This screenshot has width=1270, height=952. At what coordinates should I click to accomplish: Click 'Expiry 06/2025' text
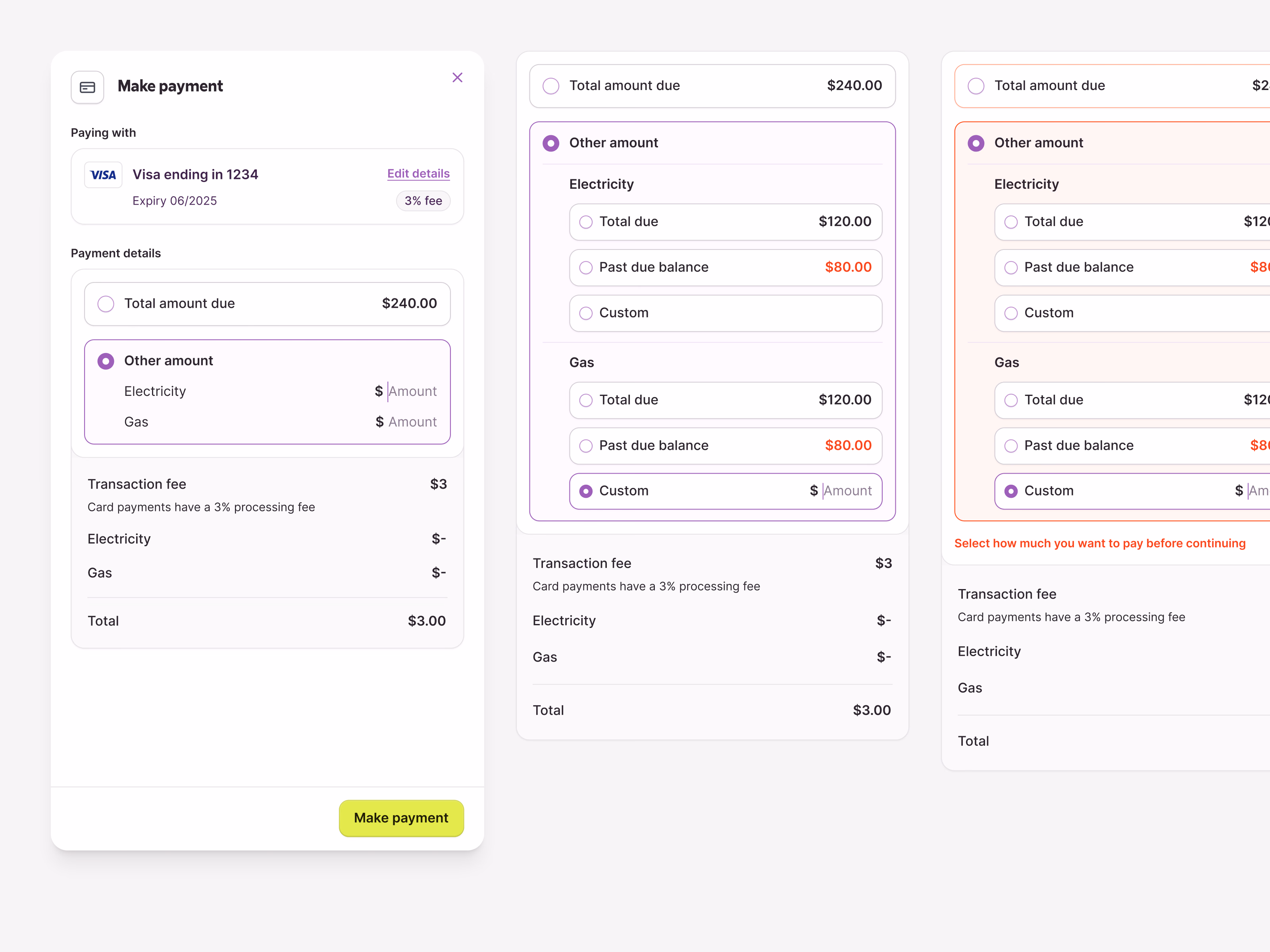pos(175,201)
